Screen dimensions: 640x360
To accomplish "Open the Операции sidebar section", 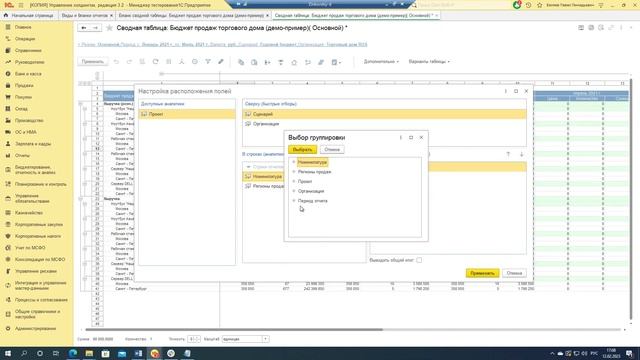I will click(x=25, y=39).
